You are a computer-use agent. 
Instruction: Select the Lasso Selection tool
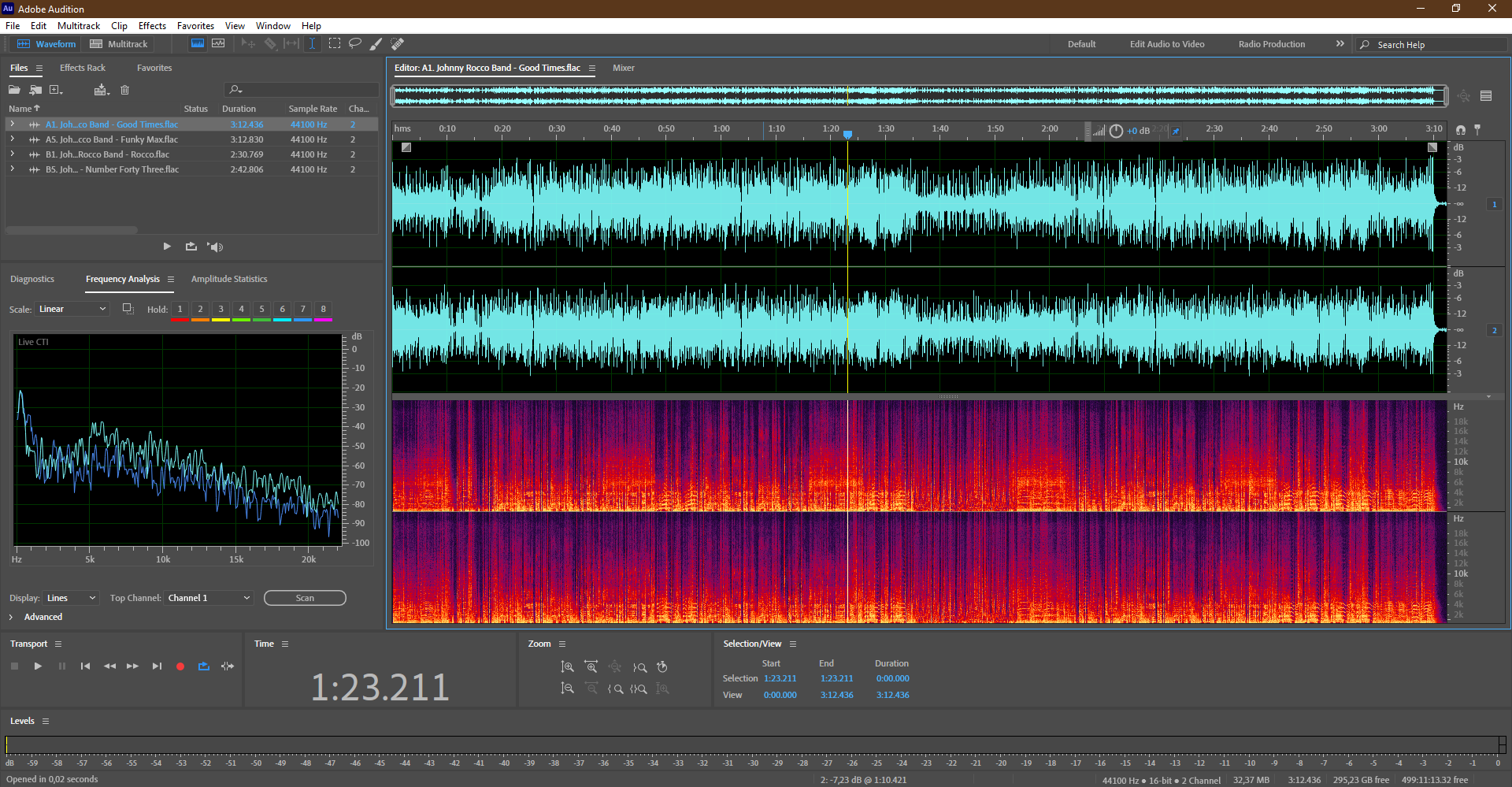(355, 44)
